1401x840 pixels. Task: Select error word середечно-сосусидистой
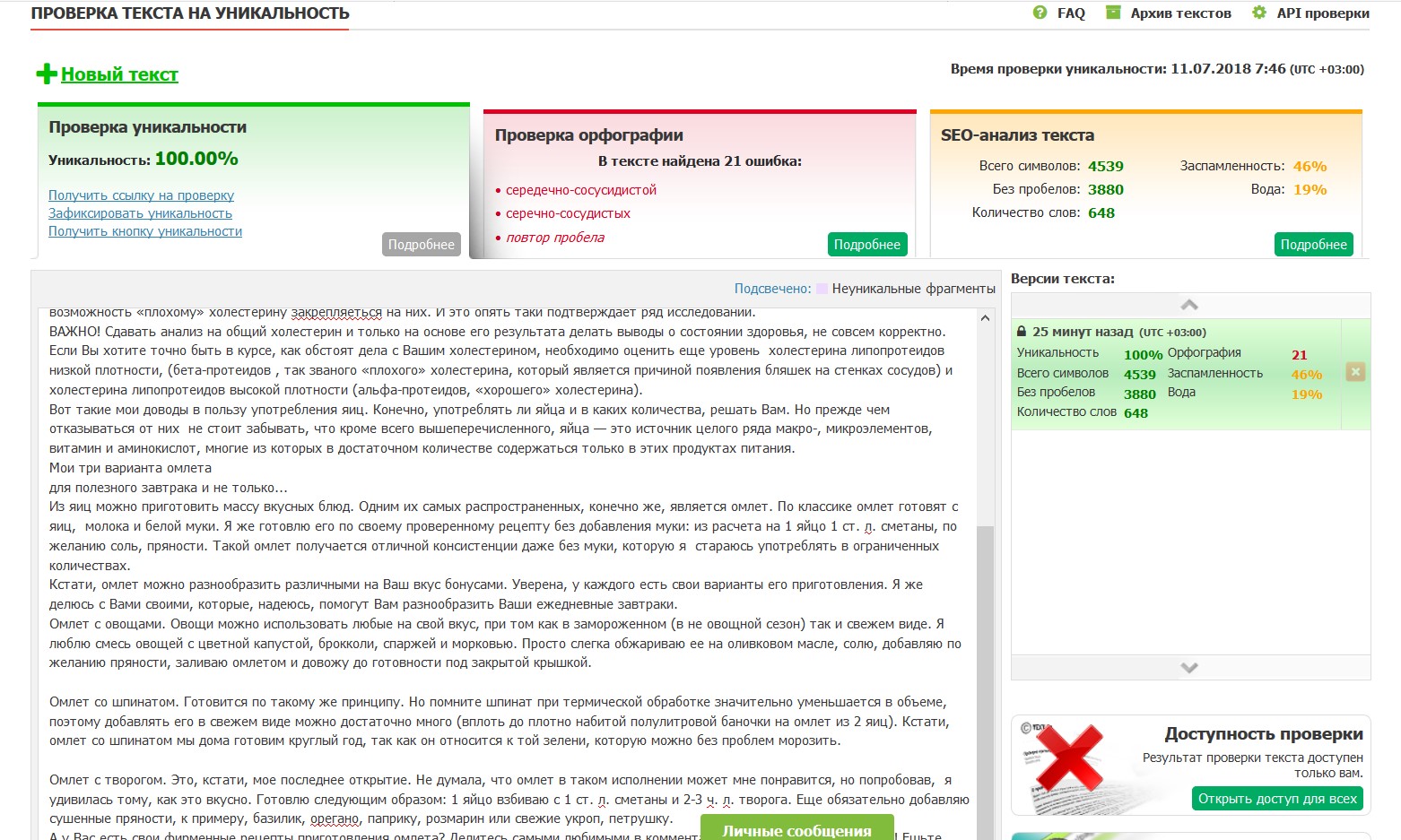pyautogui.click(x=581, y=190)
